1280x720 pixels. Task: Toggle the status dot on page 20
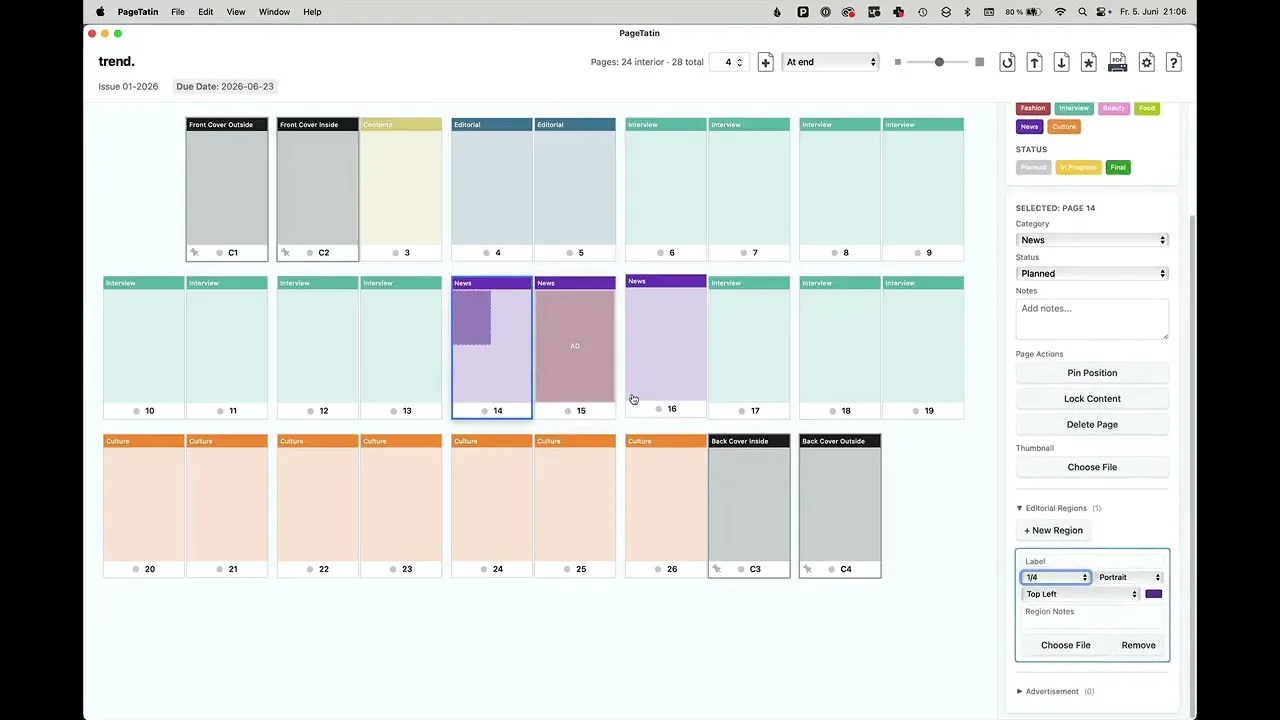coord(136,569)
